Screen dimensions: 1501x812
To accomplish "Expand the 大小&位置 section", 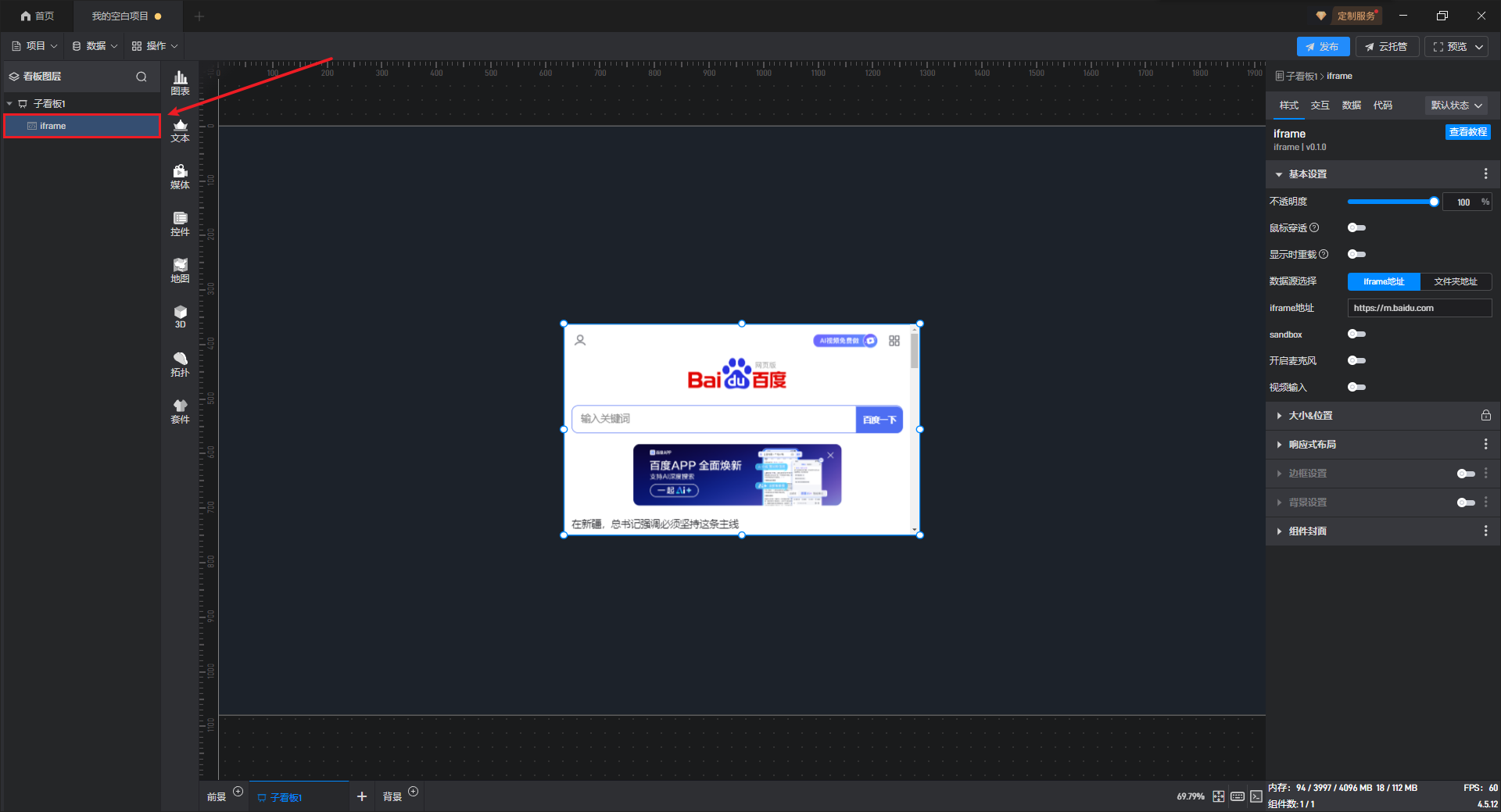I will pyautogui.click(x=1279, y=416).
